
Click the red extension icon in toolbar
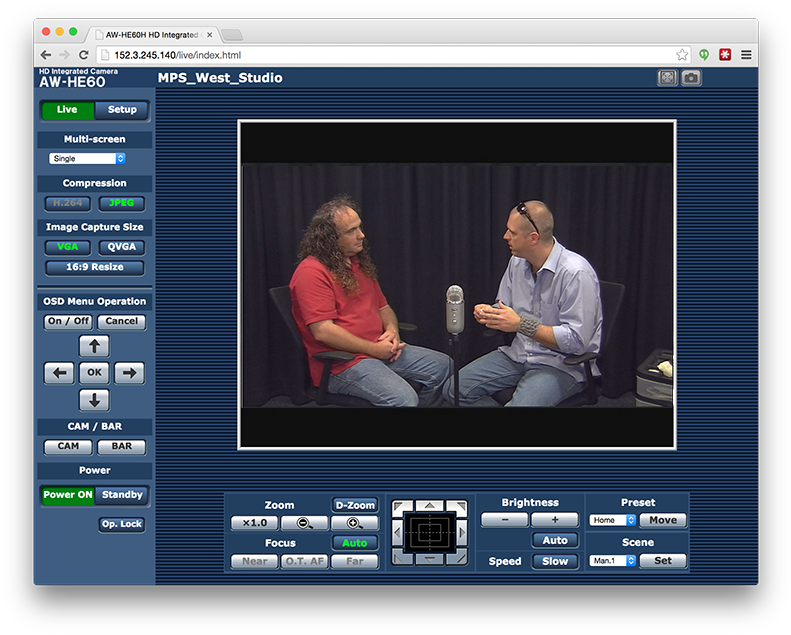tap(725, 55)
